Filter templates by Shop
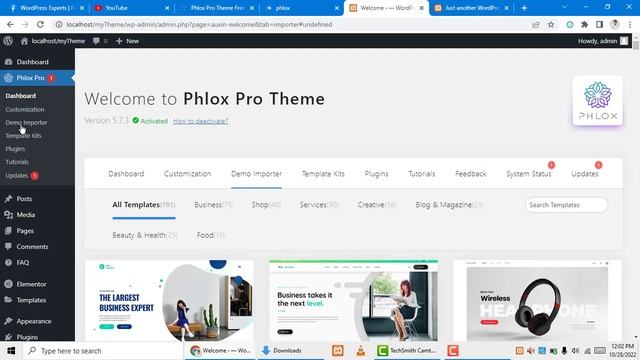The height and width of the screenshot is (360, 640). pyautogui.click(x=266, y=205)
